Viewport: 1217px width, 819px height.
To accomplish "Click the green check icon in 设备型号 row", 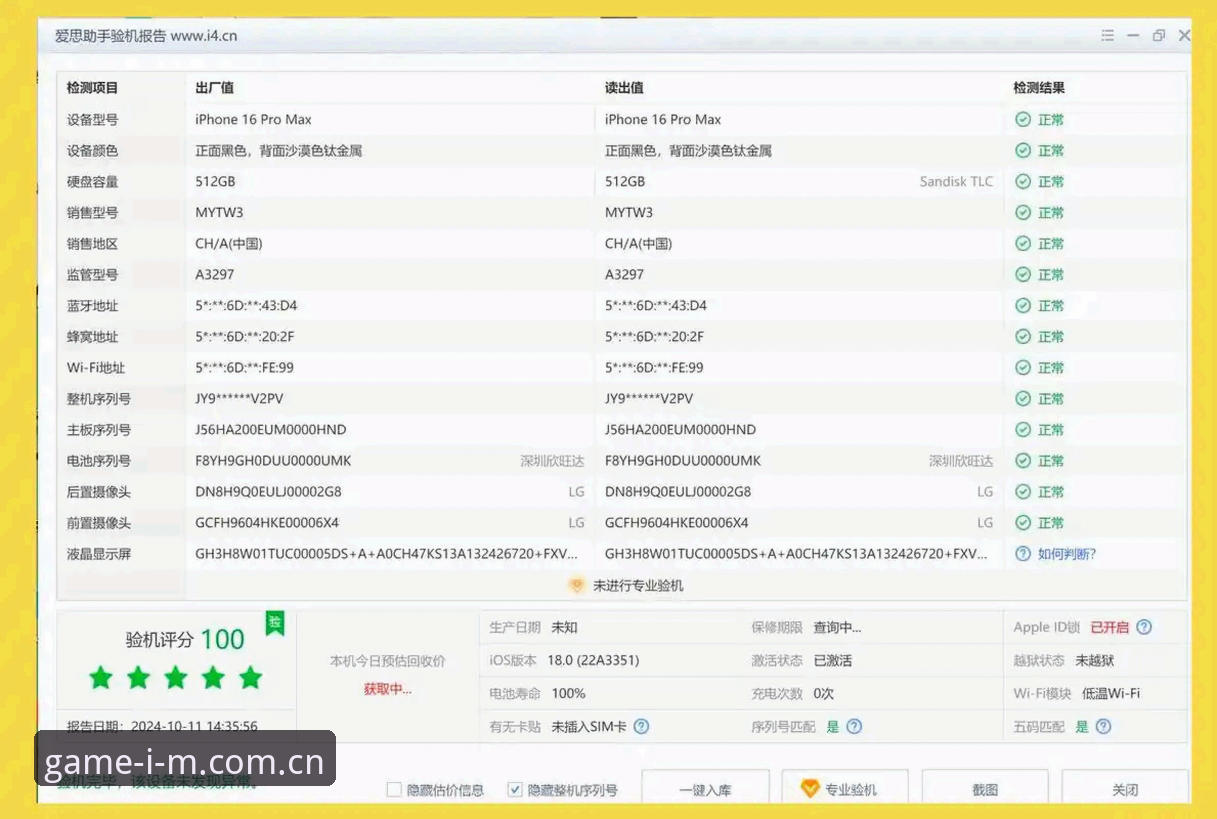I will tap(1023, 119).
